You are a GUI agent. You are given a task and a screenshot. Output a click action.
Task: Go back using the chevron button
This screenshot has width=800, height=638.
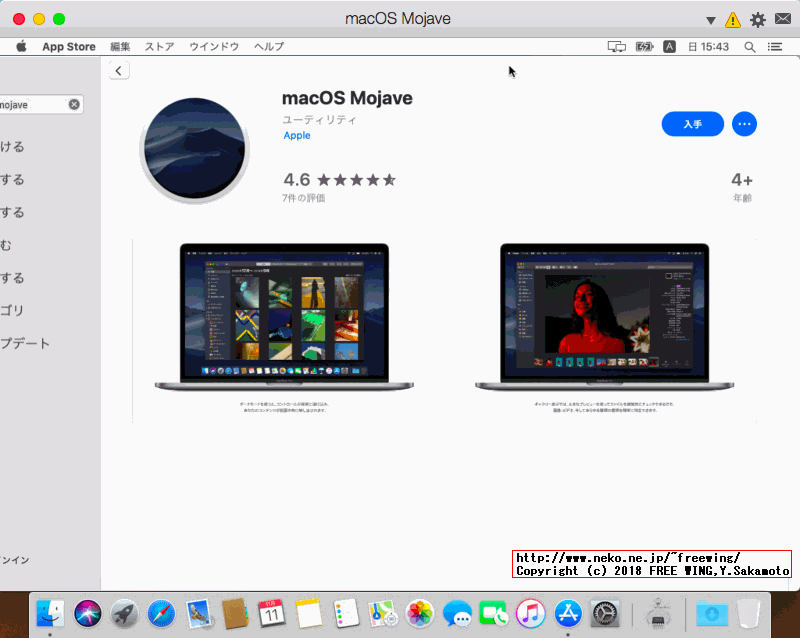pyautogui.click(x=119, y=69)
